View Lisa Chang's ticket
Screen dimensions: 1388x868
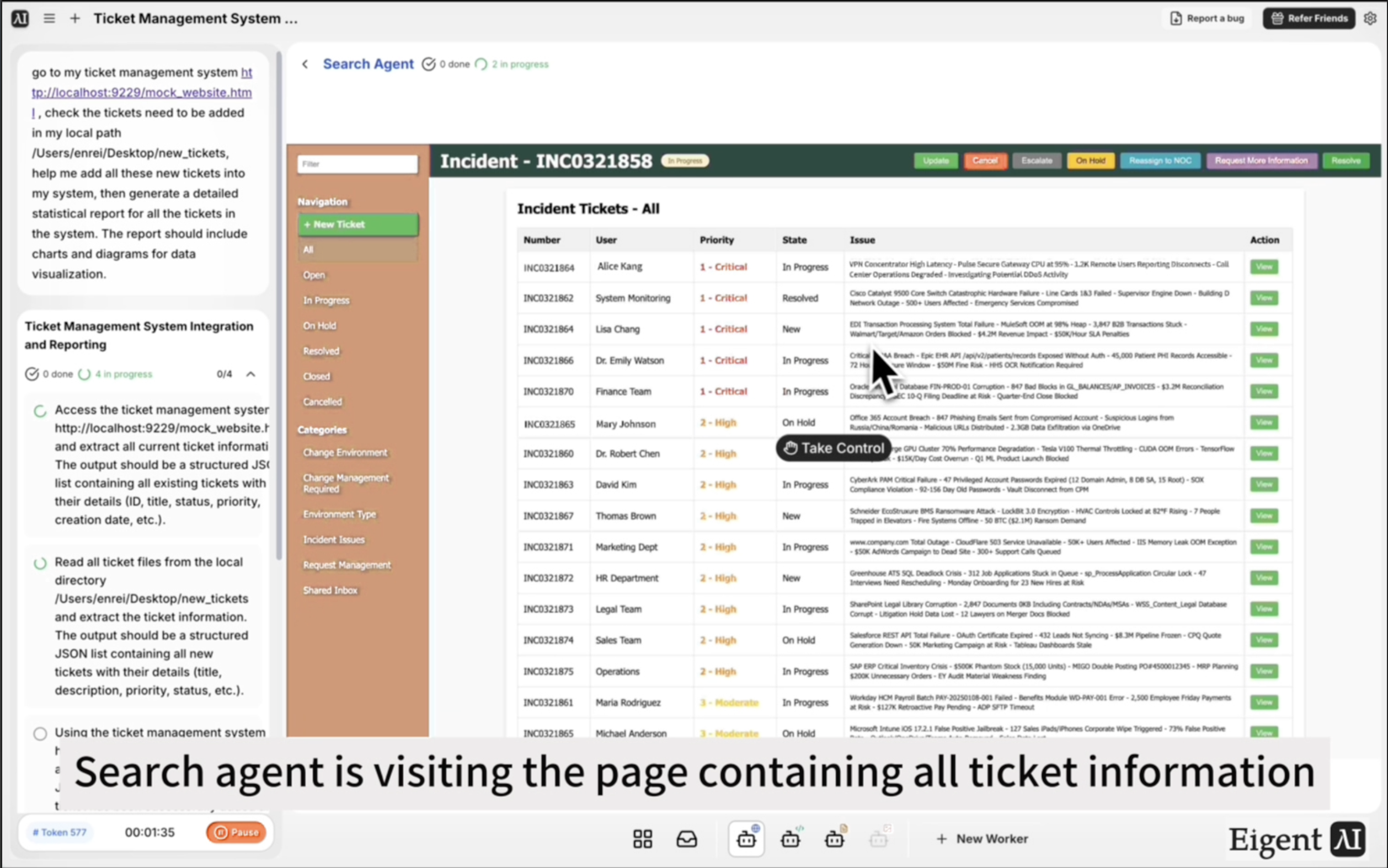[x=1264, y=329]
